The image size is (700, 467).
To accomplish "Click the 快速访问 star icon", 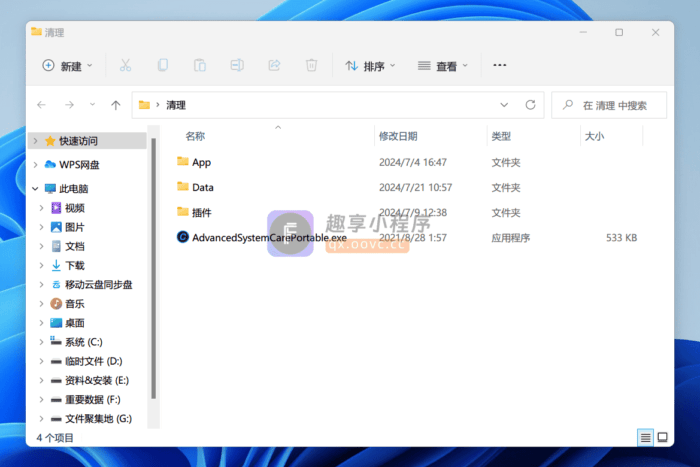I will pyautogui.click(x=50, y=141).
